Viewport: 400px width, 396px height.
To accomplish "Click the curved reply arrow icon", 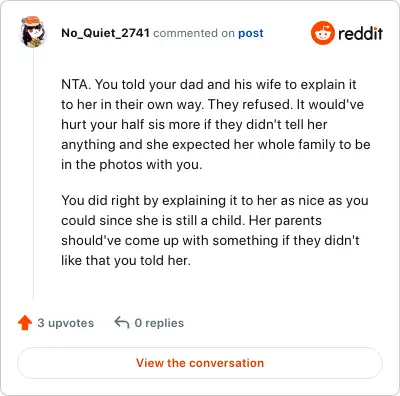I will click(122, 323).
